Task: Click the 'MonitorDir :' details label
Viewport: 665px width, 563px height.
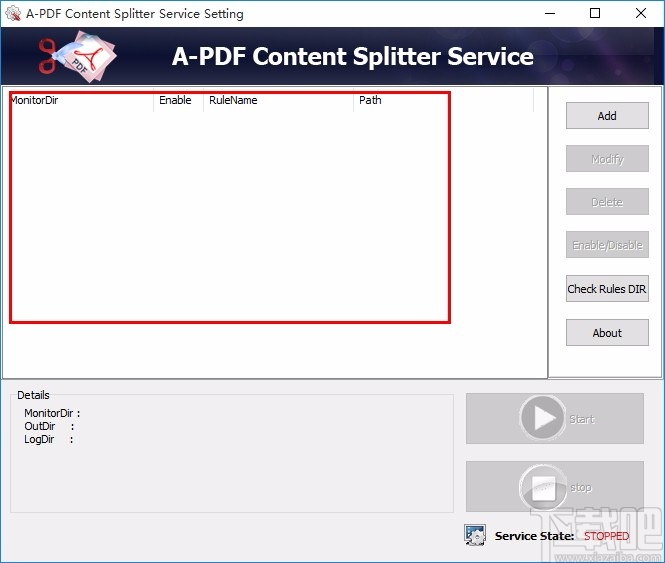Action: pos(52,413)
